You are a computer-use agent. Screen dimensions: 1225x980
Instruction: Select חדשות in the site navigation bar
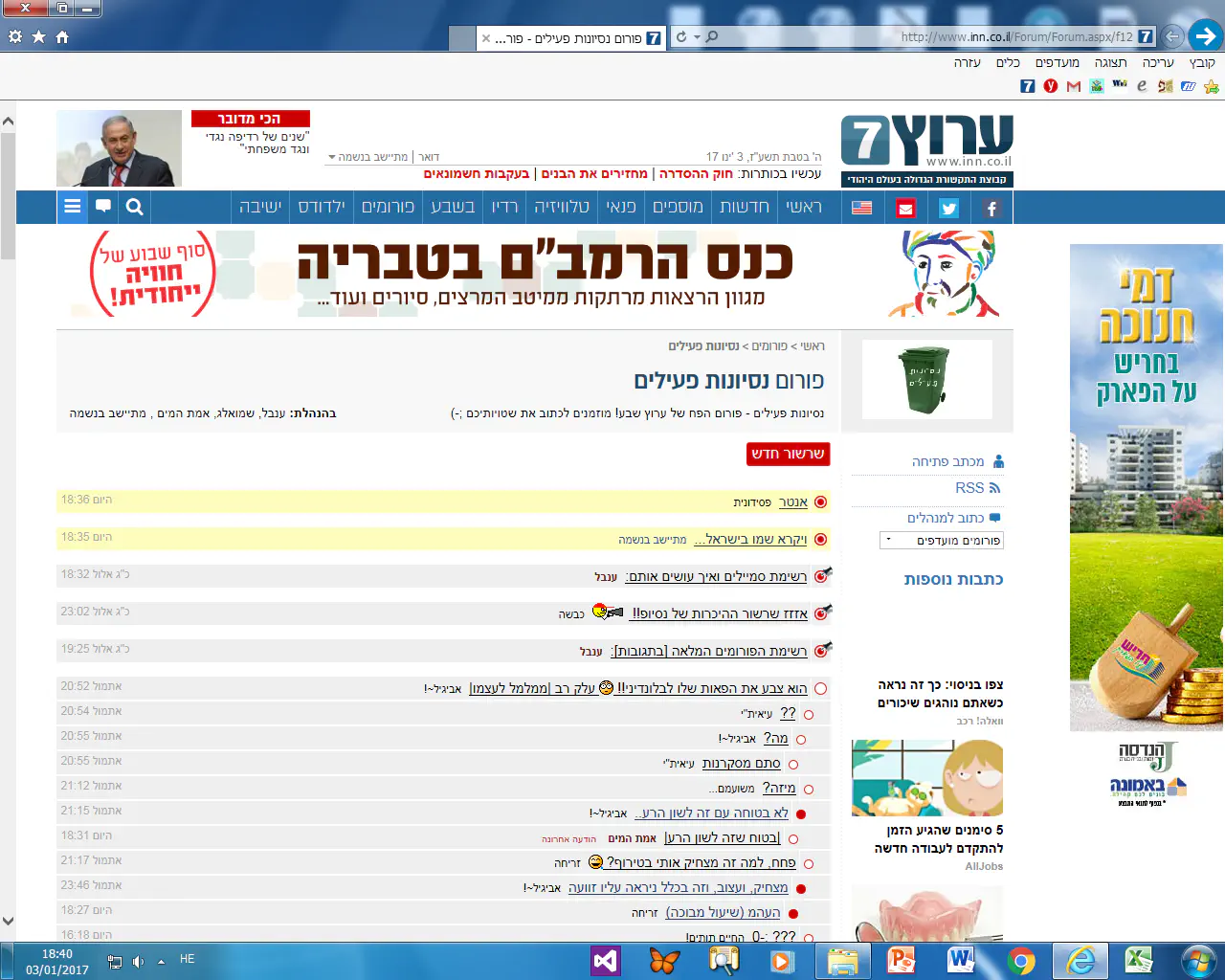coord(744,207)
